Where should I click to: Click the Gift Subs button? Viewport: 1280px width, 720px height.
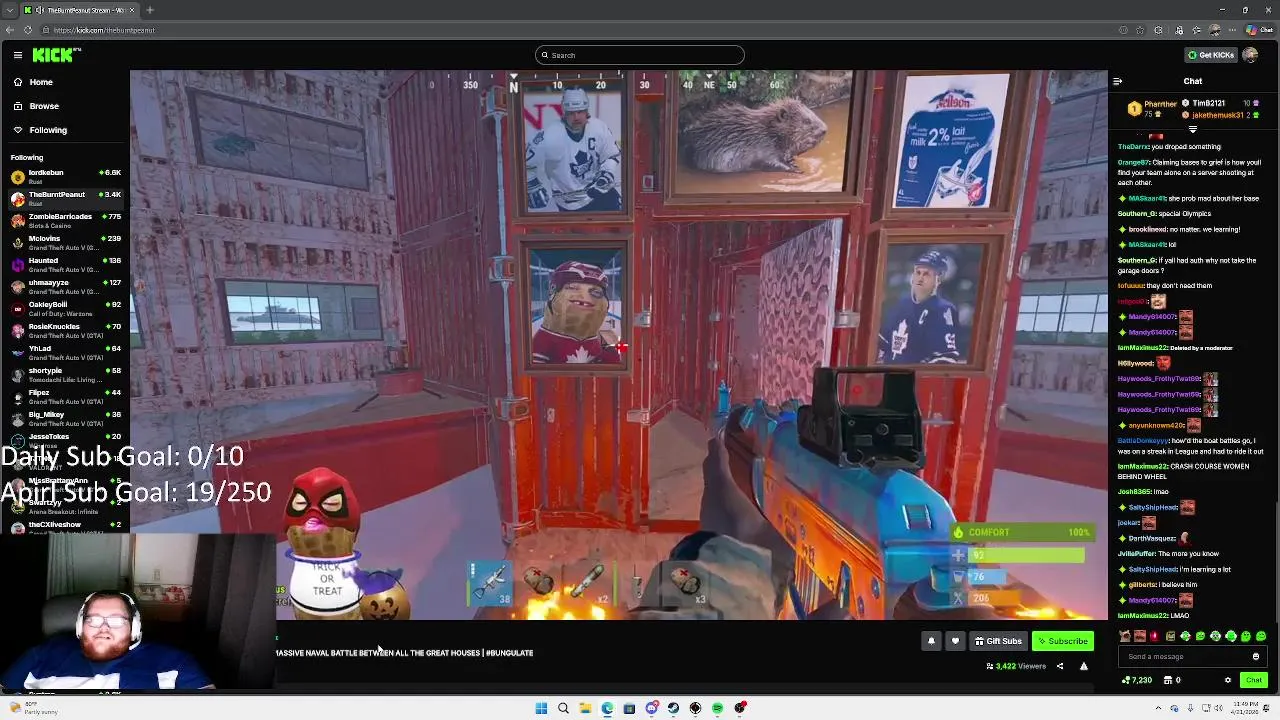coord(998,641)
